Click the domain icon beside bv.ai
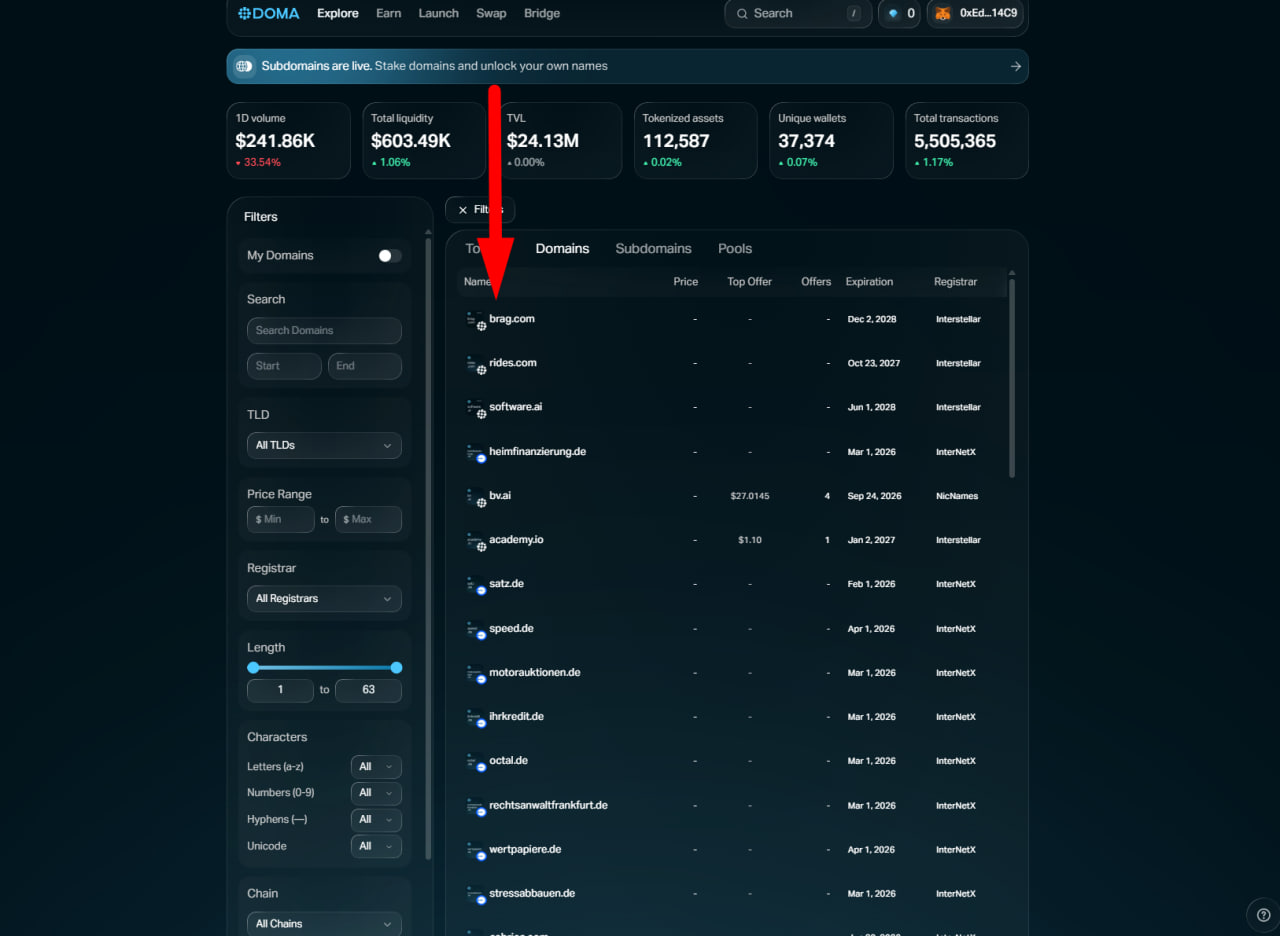 476,496
